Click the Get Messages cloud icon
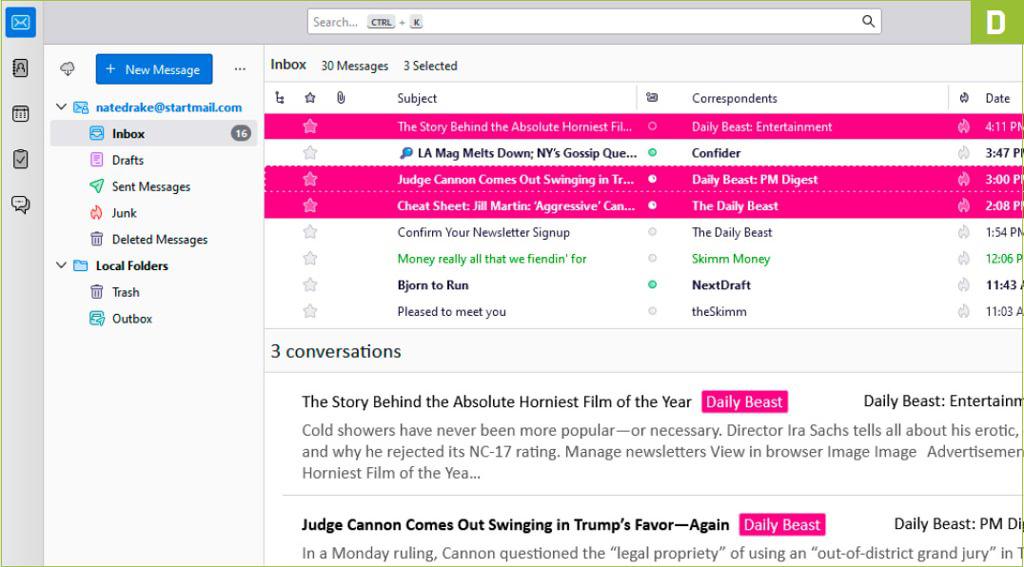Viewport: 1024px width, 567px height. click(67, 69)
